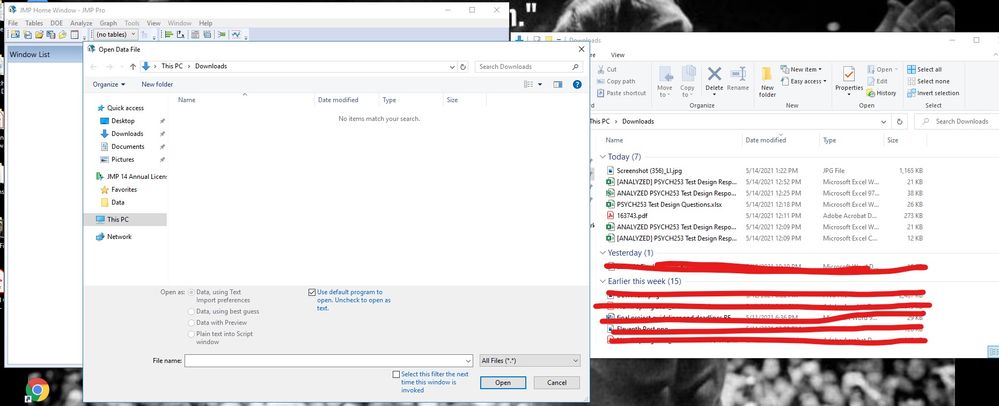Open the DOE menu in JMP

(x=57, y=23)
